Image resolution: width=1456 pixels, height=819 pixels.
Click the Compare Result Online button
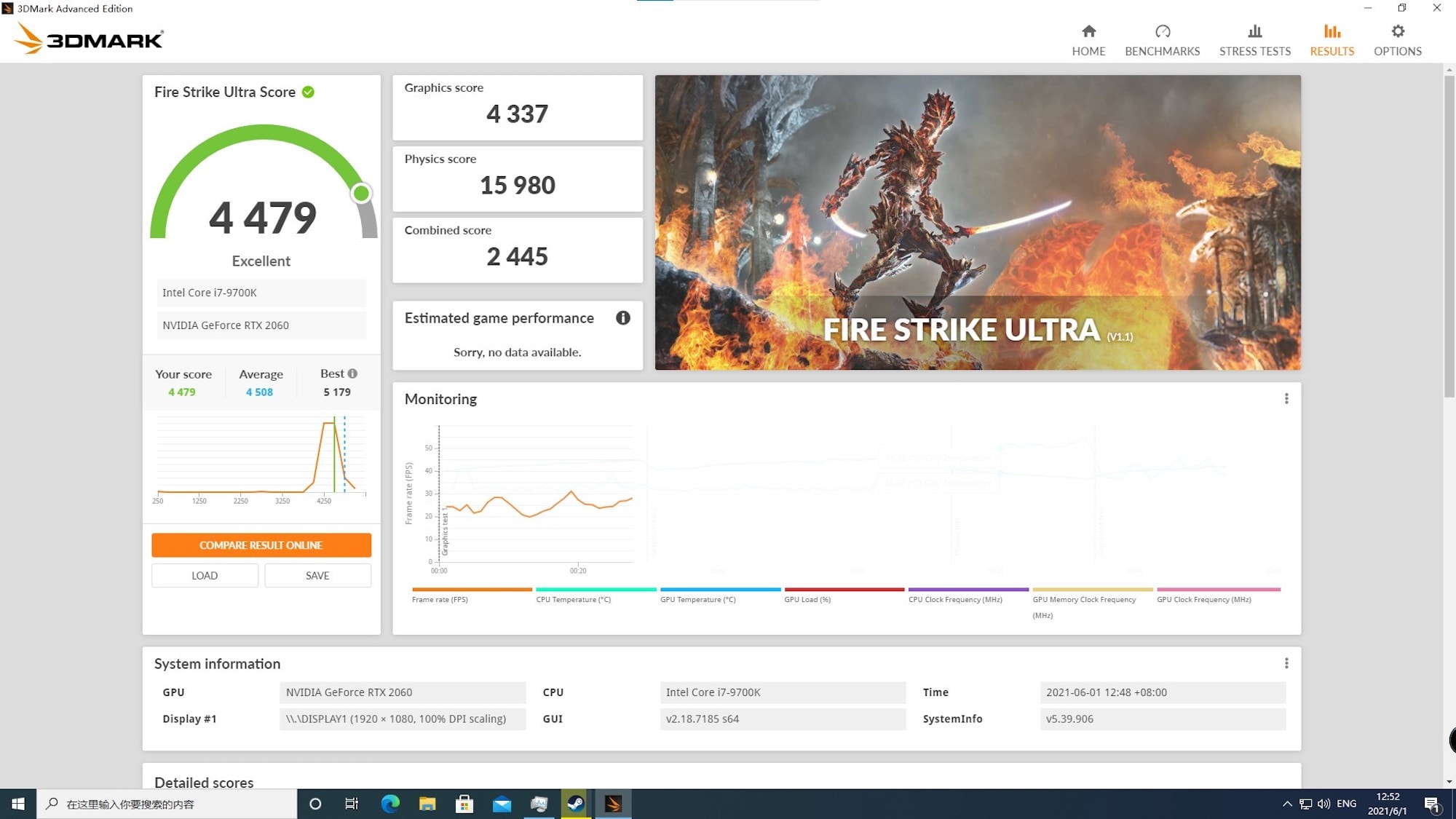coord(261,545)
